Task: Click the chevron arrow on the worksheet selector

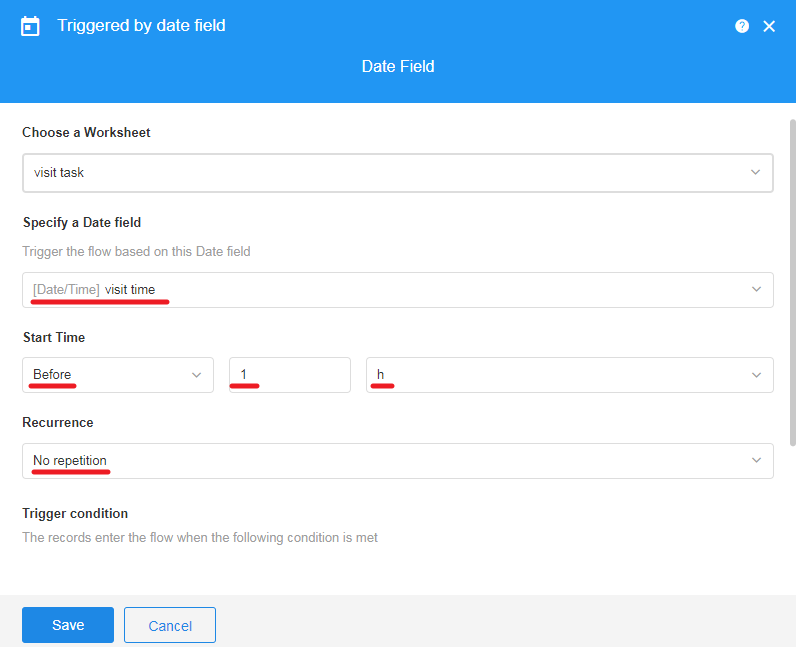Action: click(755, 172)
